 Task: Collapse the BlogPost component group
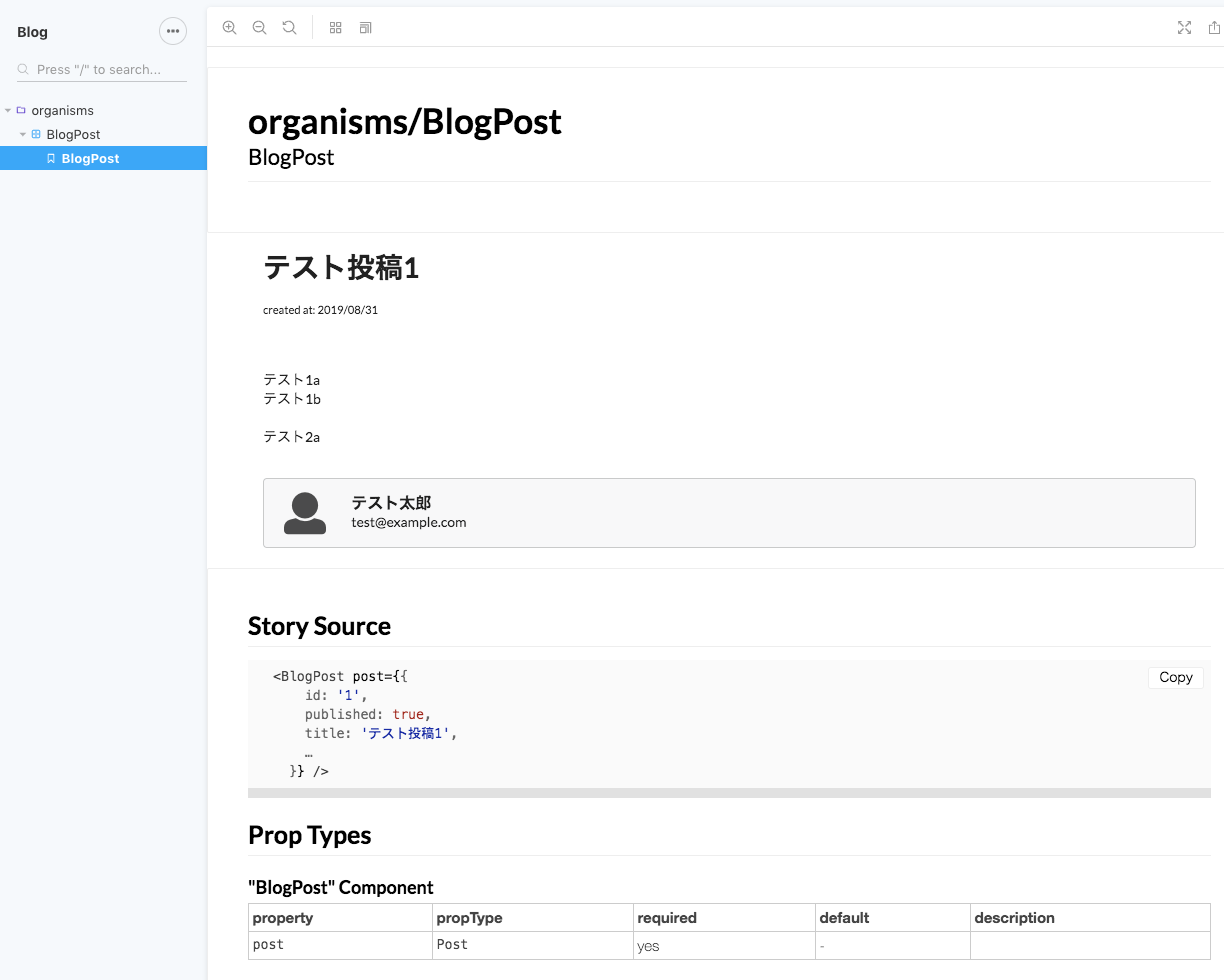pyautogui.click(x=22, y=134)
